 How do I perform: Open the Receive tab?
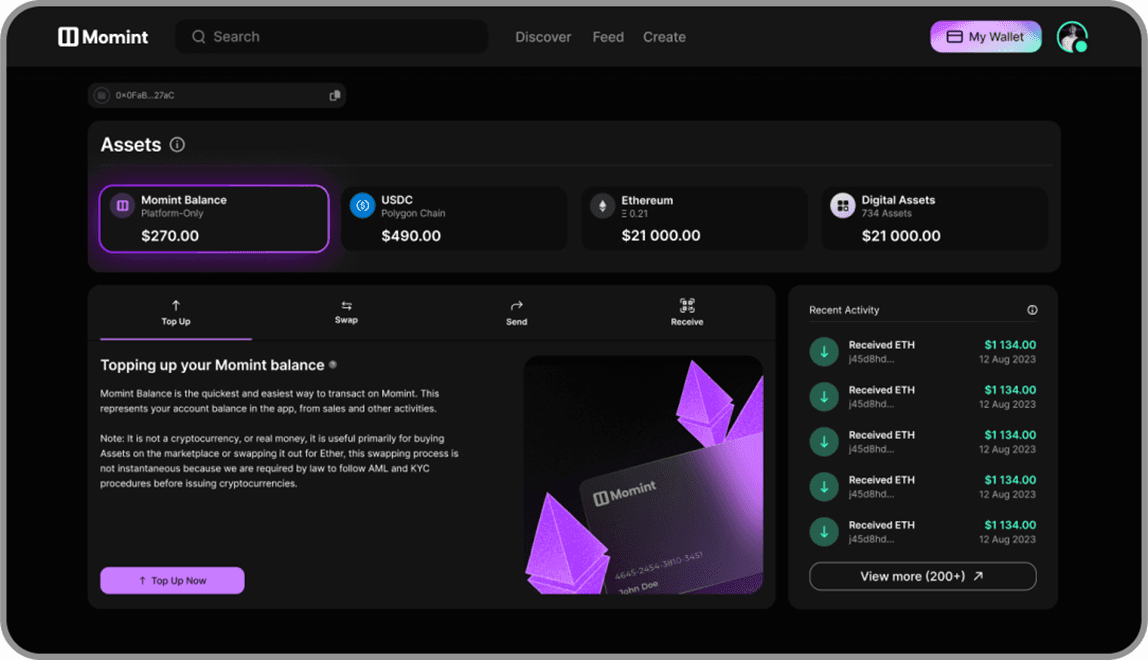point(687,312)
